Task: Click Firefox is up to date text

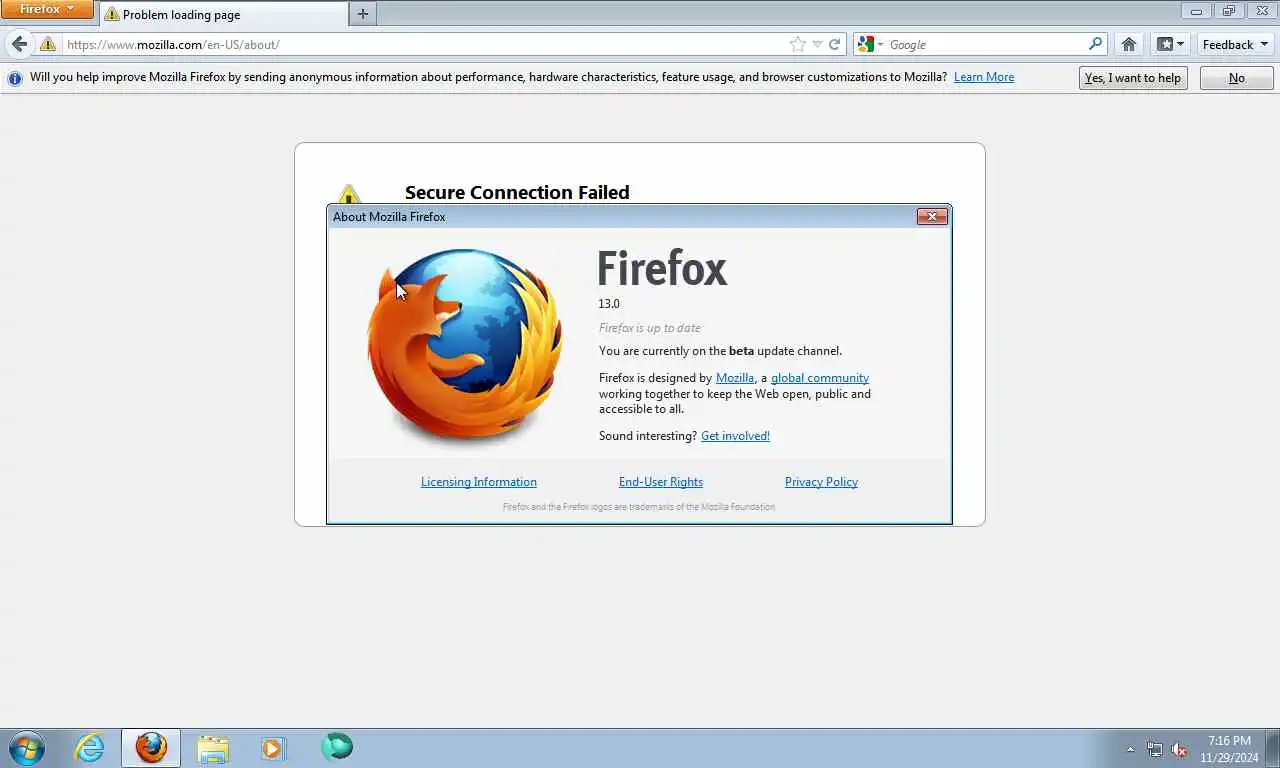Action: point(650,328)
